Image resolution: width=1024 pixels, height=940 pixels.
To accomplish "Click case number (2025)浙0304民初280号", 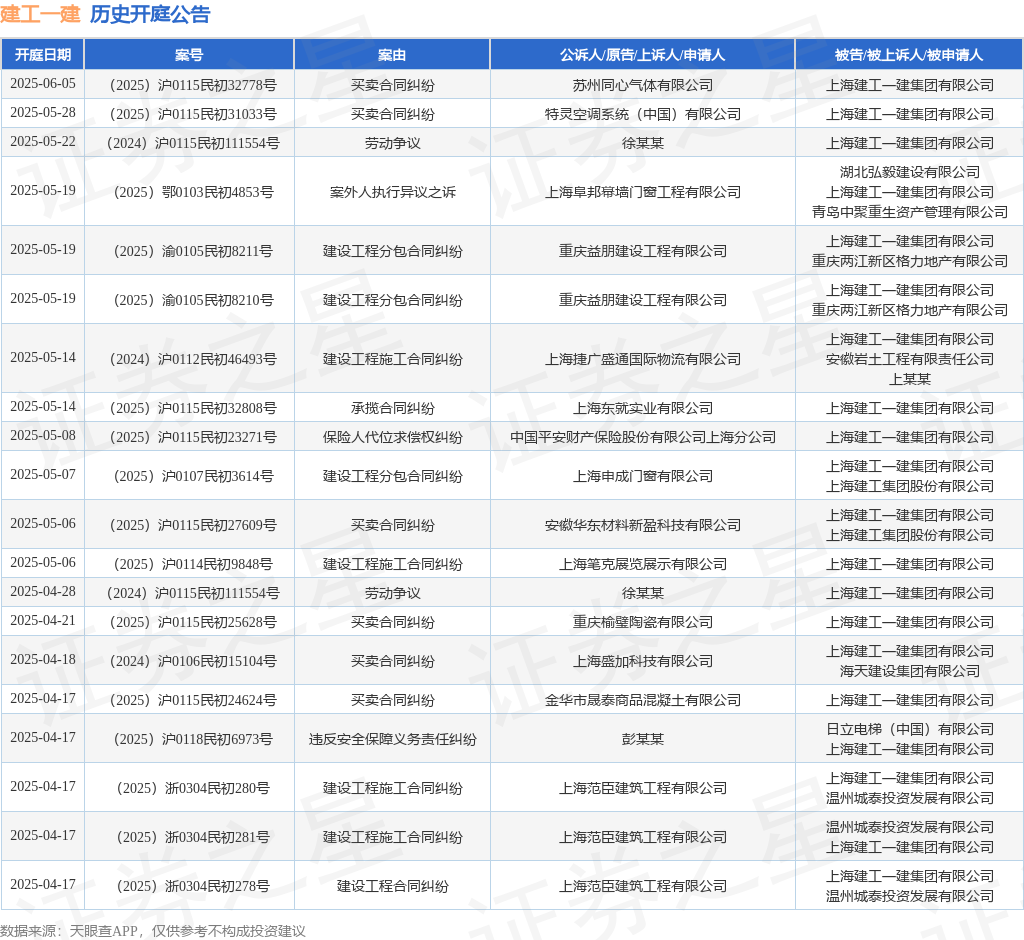I will [193, 788].
